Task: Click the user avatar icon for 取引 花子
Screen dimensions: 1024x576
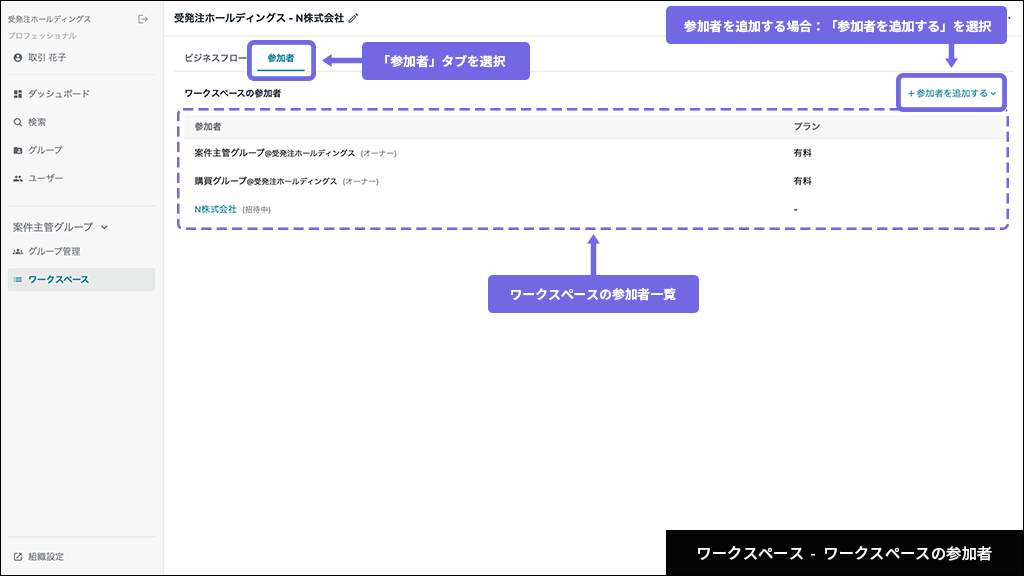Action: point(18,57)
